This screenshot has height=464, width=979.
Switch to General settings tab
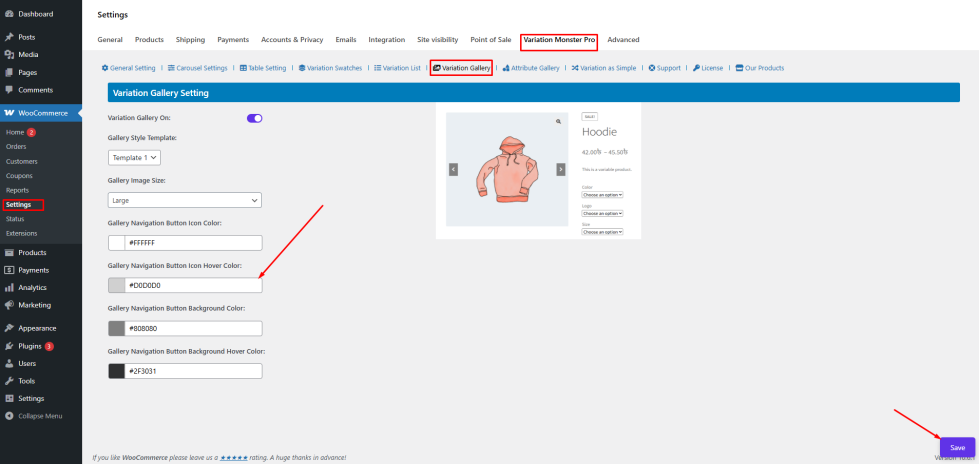(110, 39)
